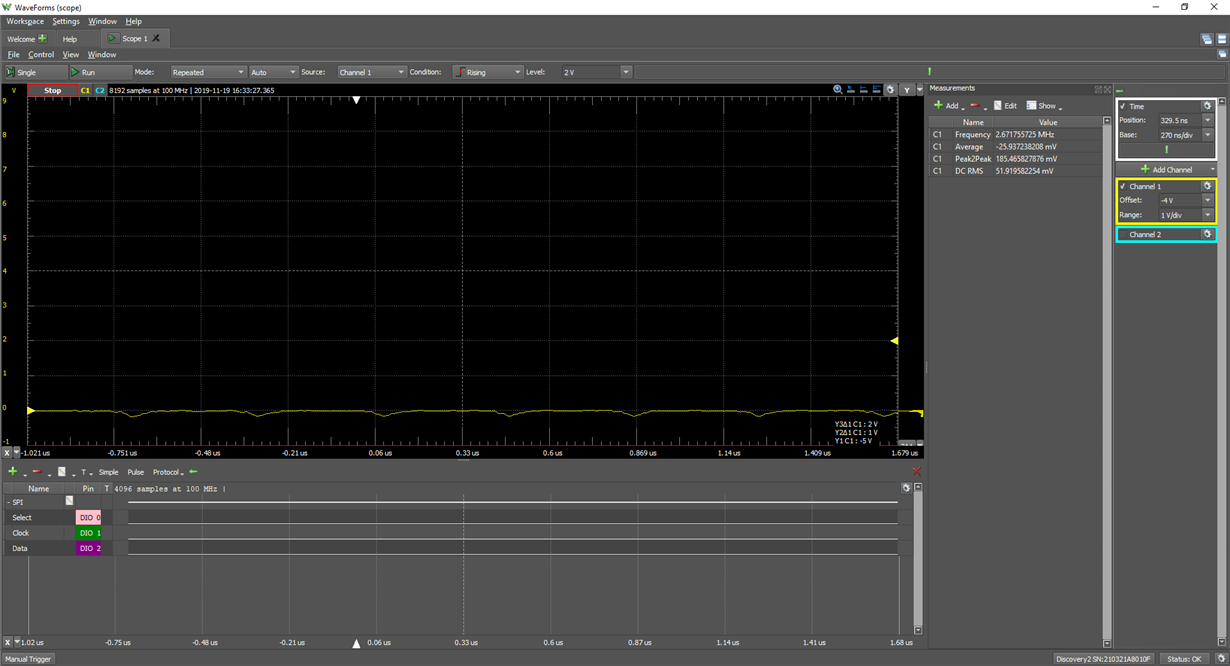Open the Mode Repeated dropdown
Viewport: 1230px width, 666px height.
coord(207,72)
